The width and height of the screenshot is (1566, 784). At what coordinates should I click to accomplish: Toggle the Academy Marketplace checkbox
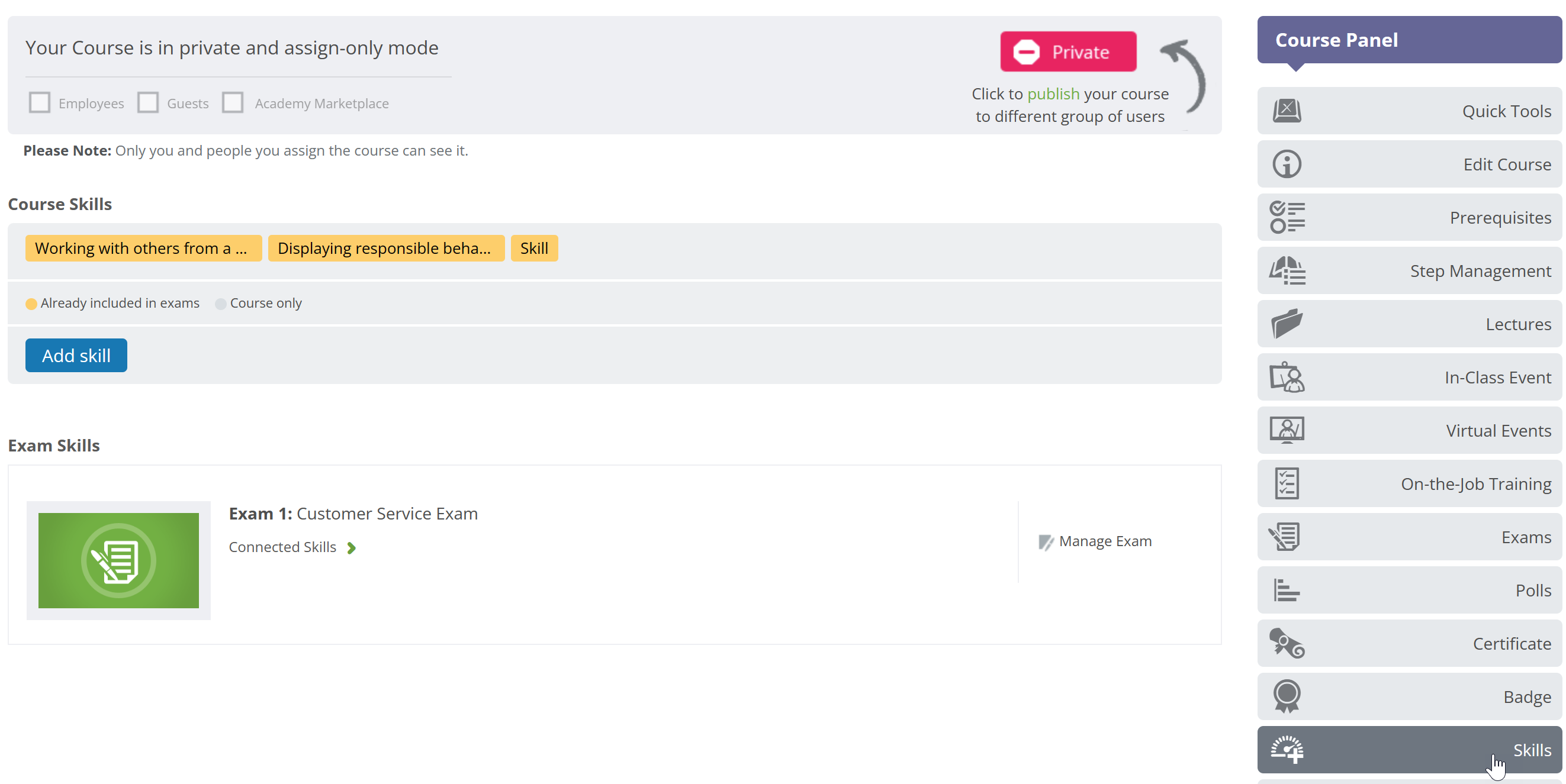pyautogui.click(x=233, y=102)
